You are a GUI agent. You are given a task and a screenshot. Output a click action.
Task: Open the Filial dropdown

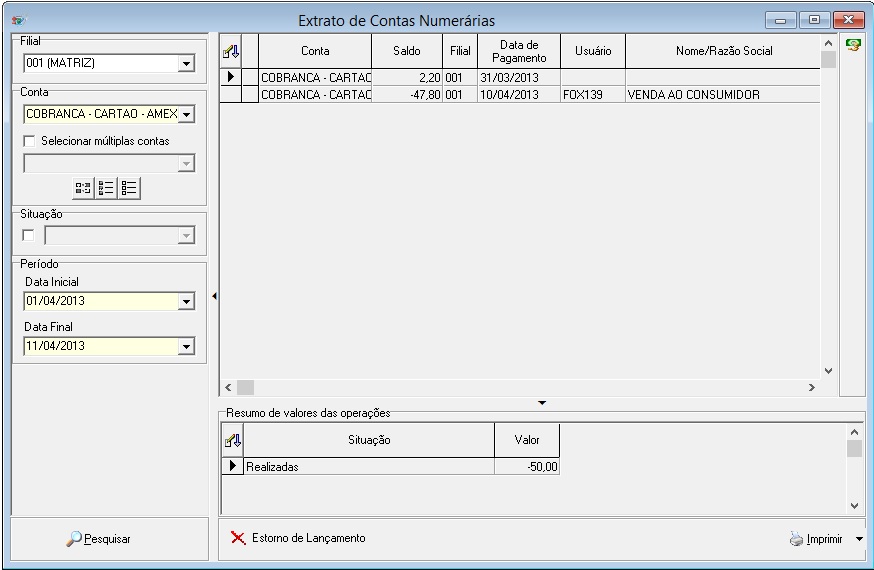[x=185, y=64]
